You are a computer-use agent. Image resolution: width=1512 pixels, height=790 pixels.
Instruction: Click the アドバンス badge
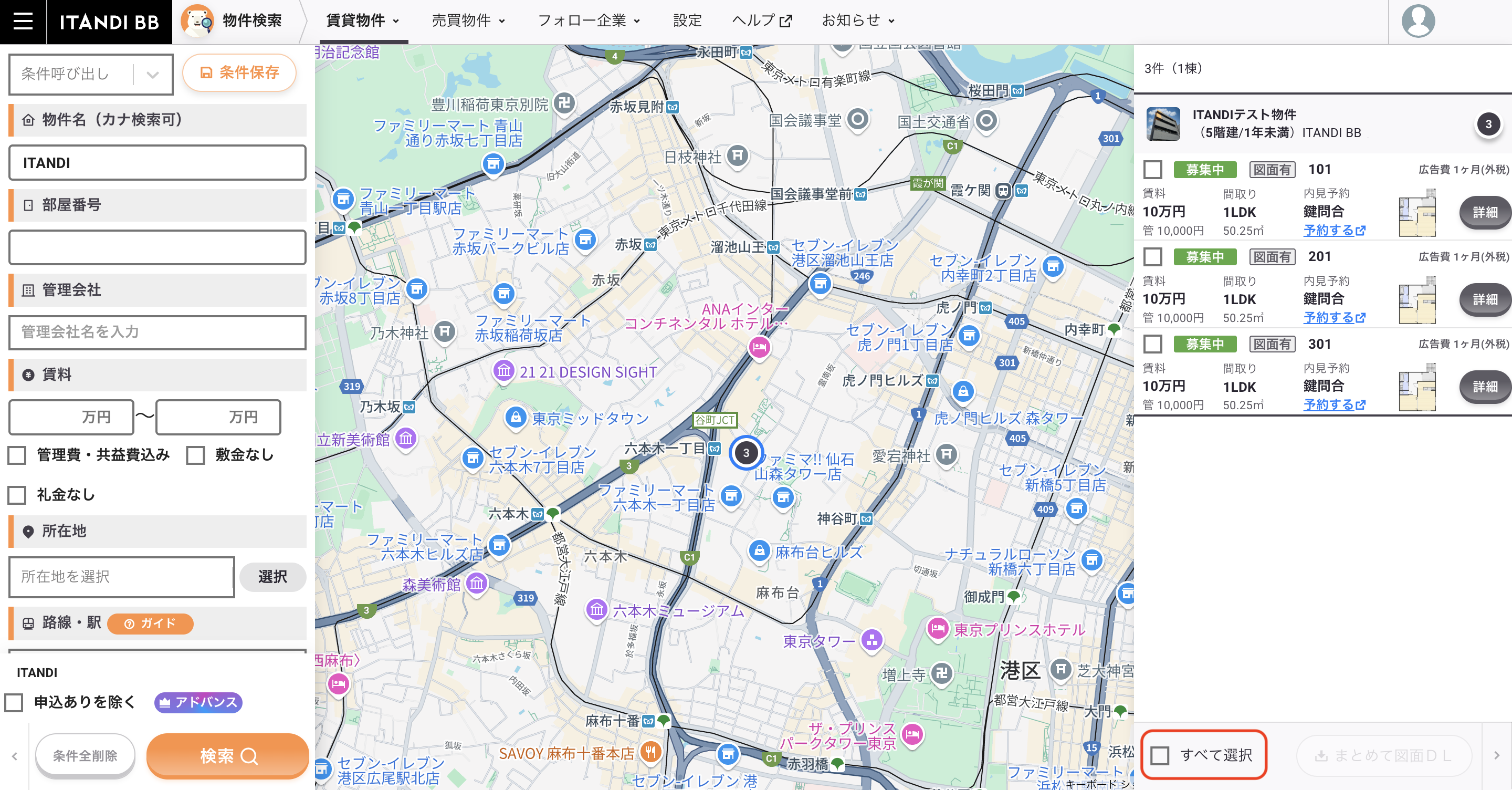pyautogui.click(x=198, y=702)
